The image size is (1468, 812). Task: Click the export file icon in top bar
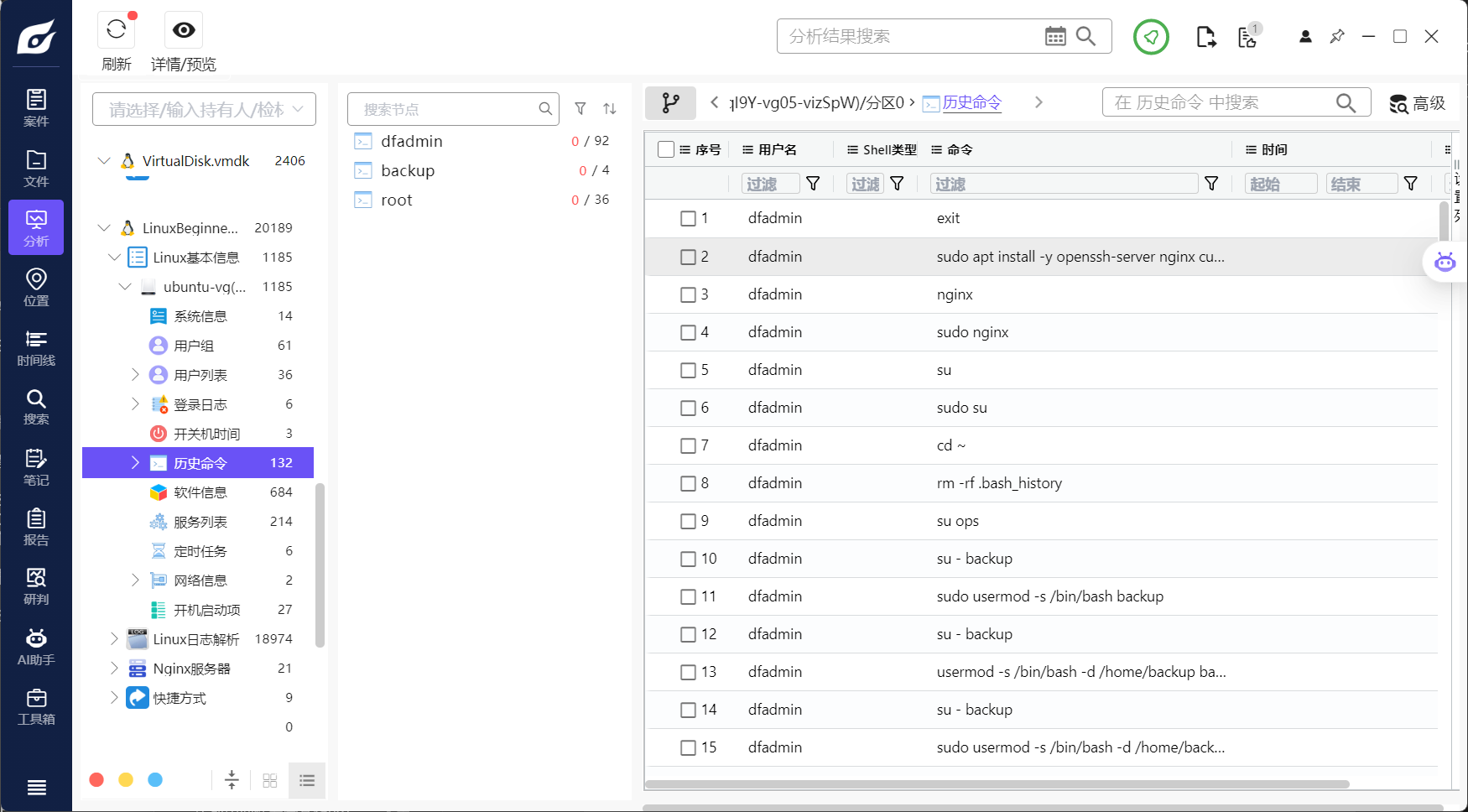1205,37
